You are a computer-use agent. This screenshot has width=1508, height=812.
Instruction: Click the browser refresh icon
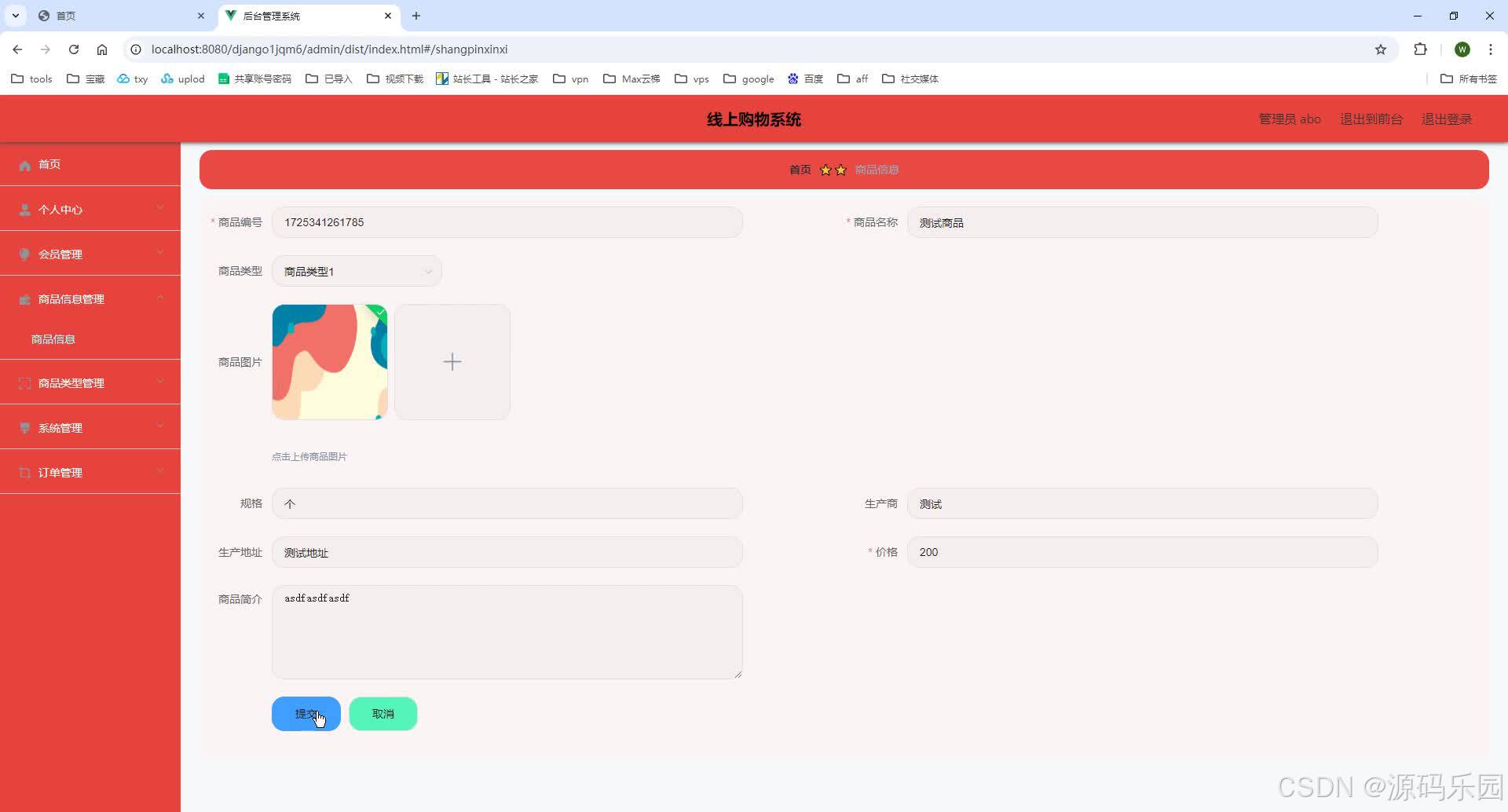[73, 49]
